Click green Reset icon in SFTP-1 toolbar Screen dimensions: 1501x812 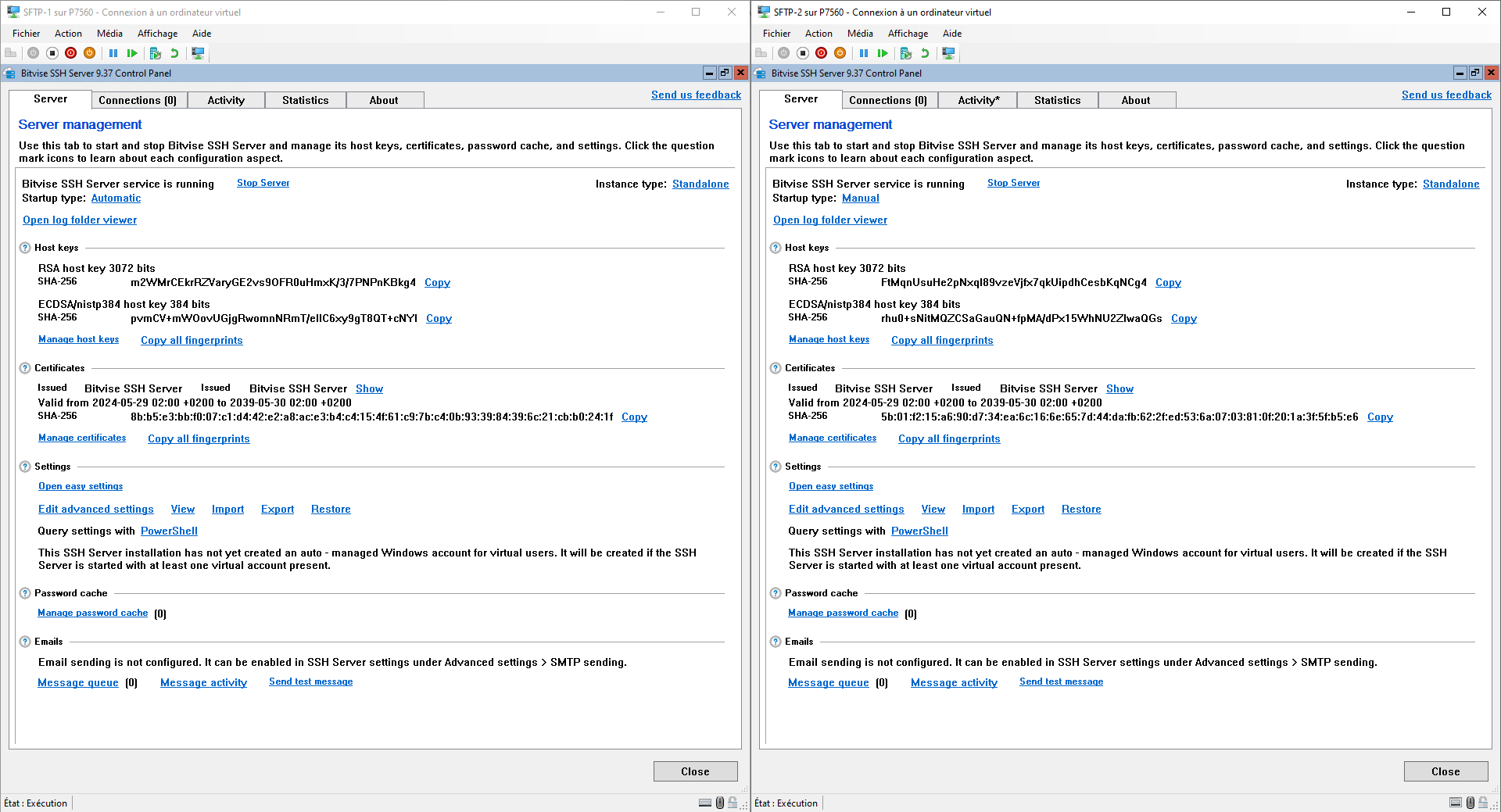pyautogui.click(x=132, y=53)
